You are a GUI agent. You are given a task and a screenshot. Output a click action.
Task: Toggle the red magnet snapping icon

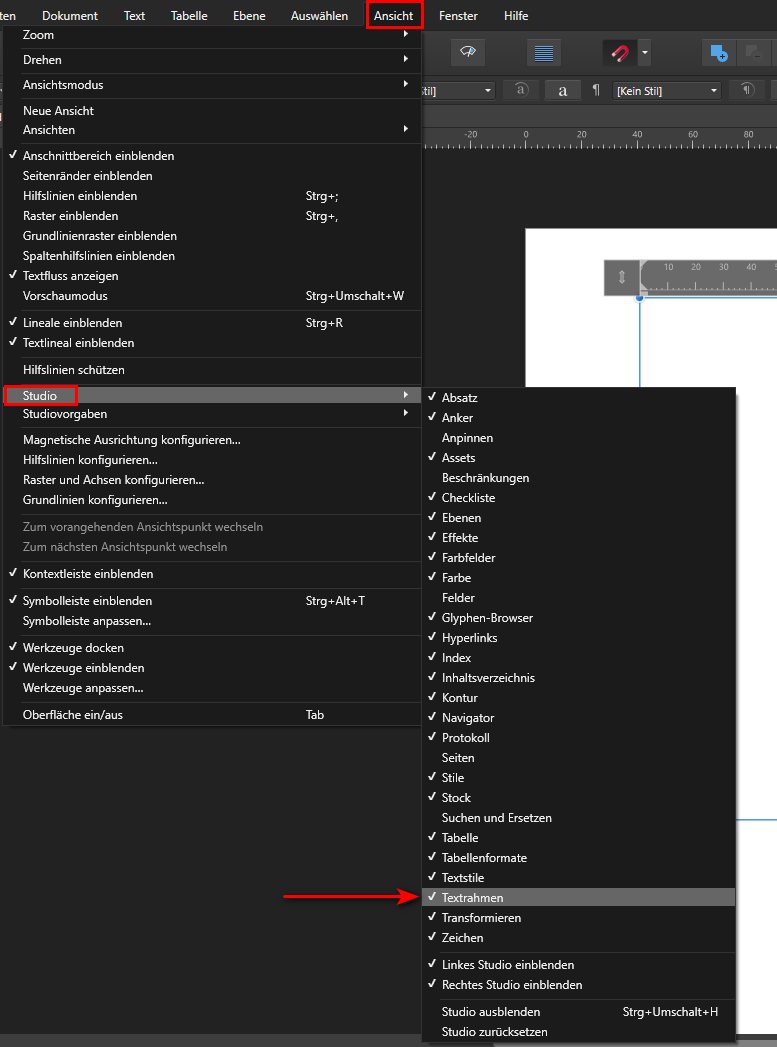[x=619, y=53]
